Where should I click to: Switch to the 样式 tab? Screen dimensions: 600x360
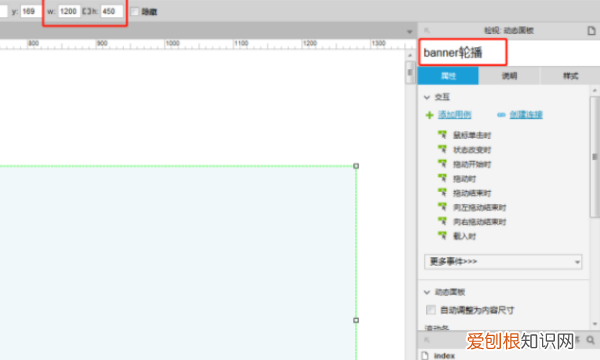coord(570,76)
